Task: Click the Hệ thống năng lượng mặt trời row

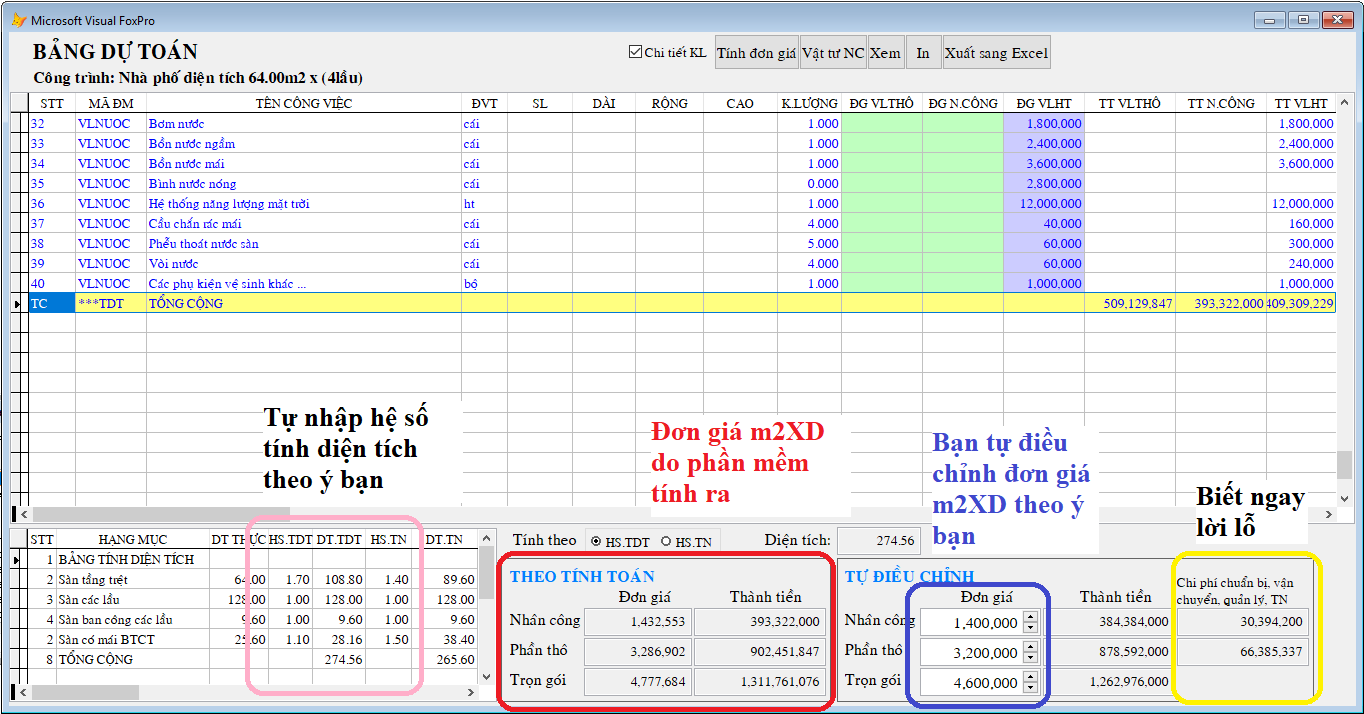Action: (229, 204)
